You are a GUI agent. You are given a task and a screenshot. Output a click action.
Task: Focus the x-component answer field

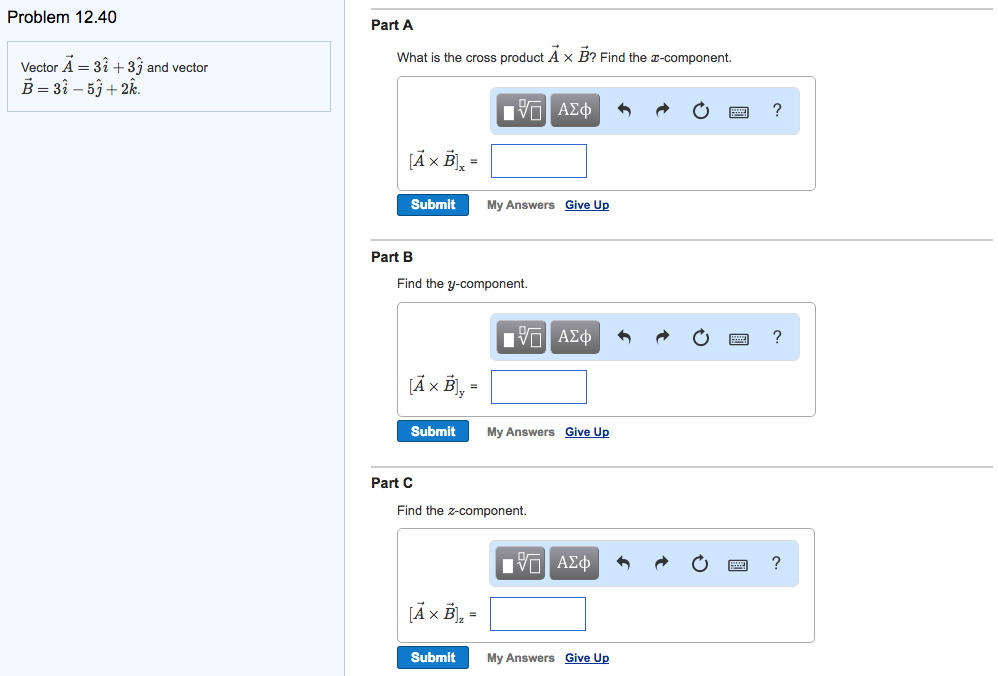pos(539,161)
